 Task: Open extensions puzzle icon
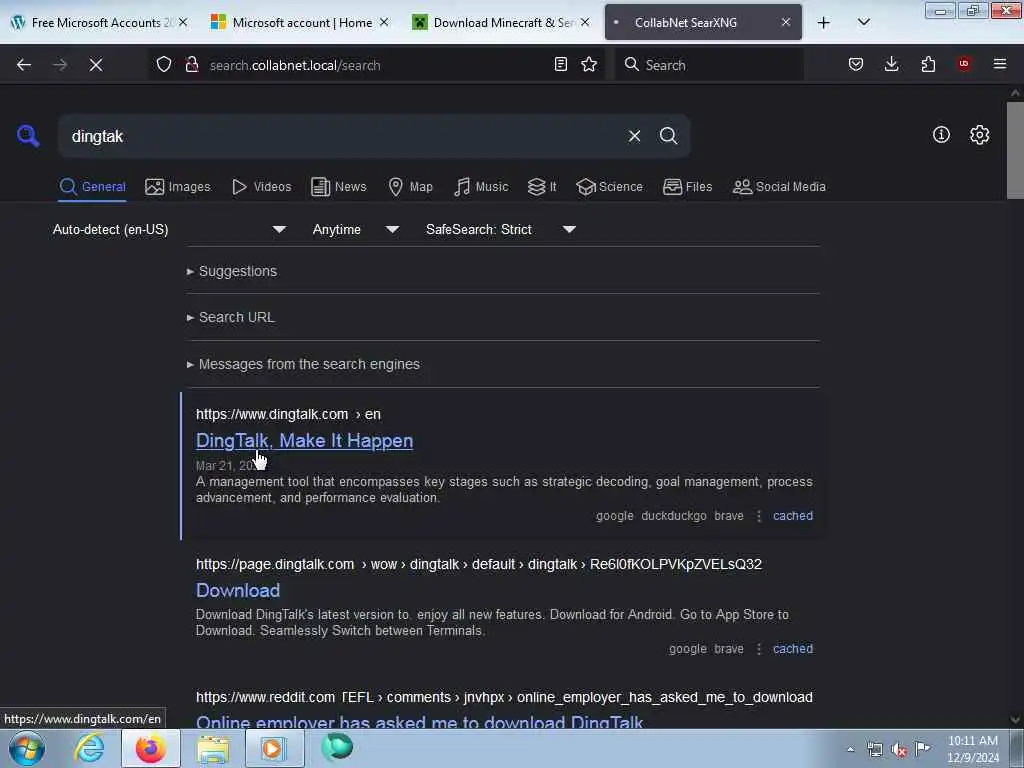click(928, 64)
